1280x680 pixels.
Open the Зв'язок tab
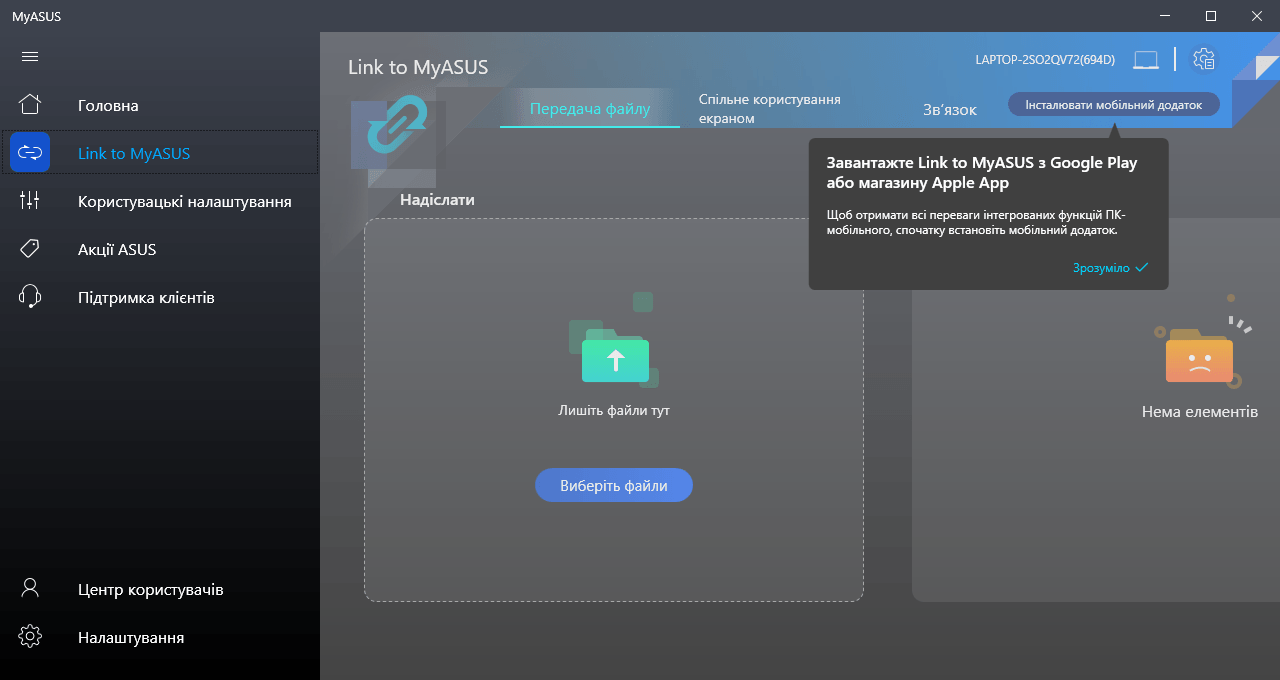pos(950,109)
